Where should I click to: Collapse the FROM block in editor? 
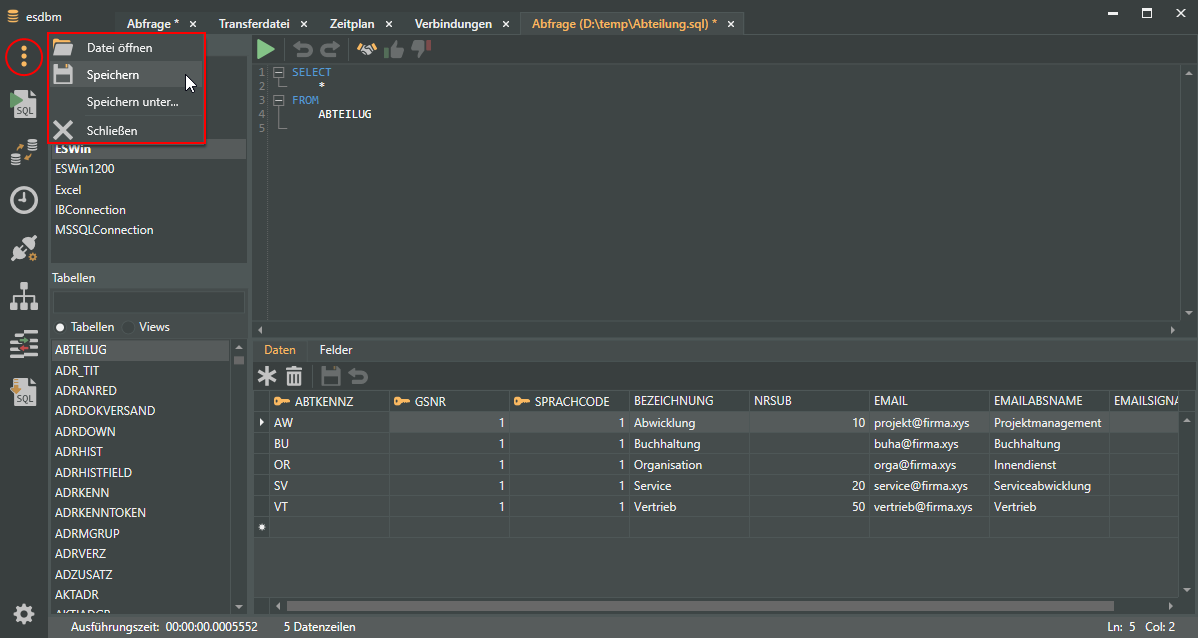pos(279,100)
